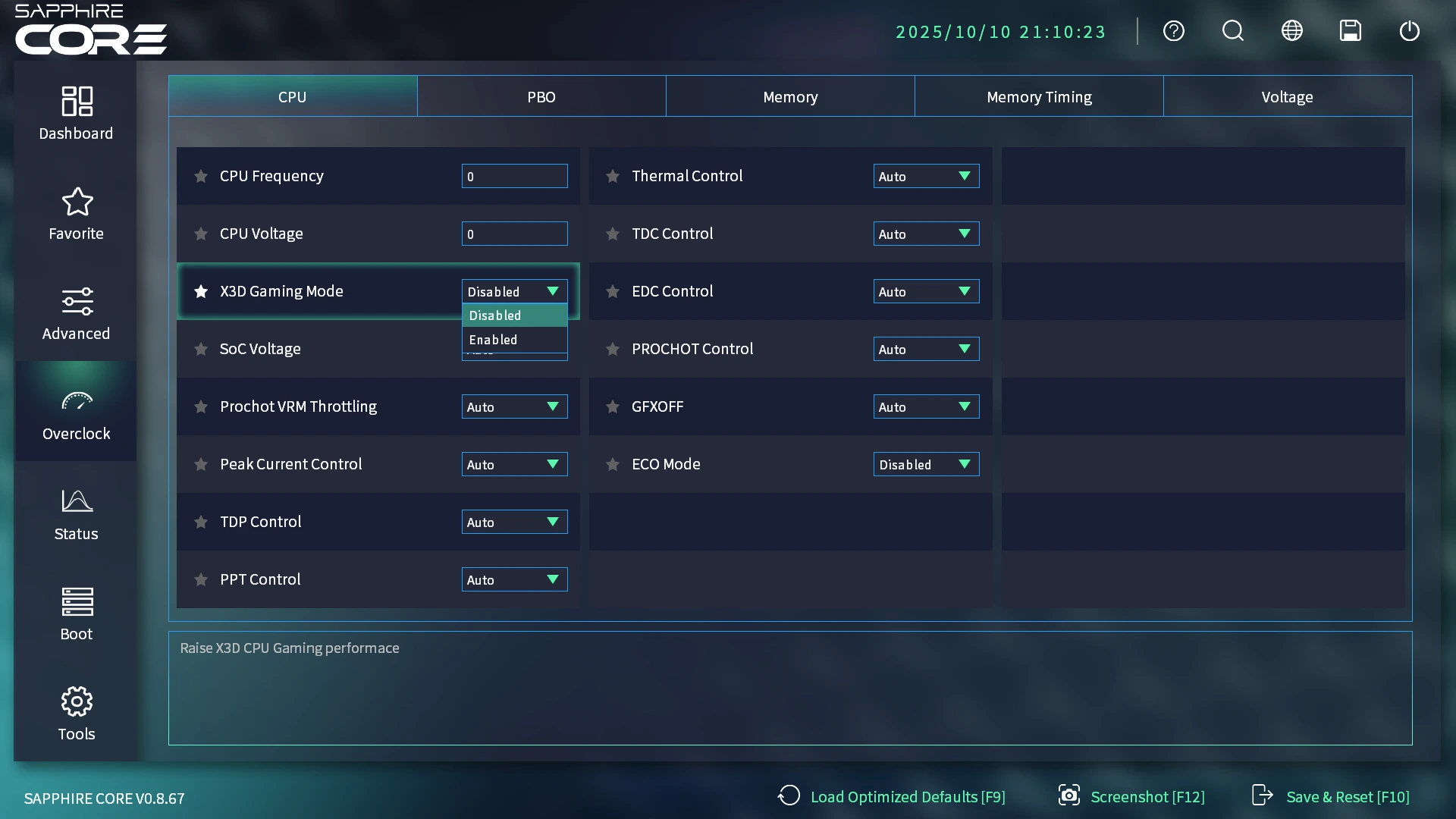Click the power icon at top right
Viewport: 1456px width, 819px height.
click(x=1409, y=31)
